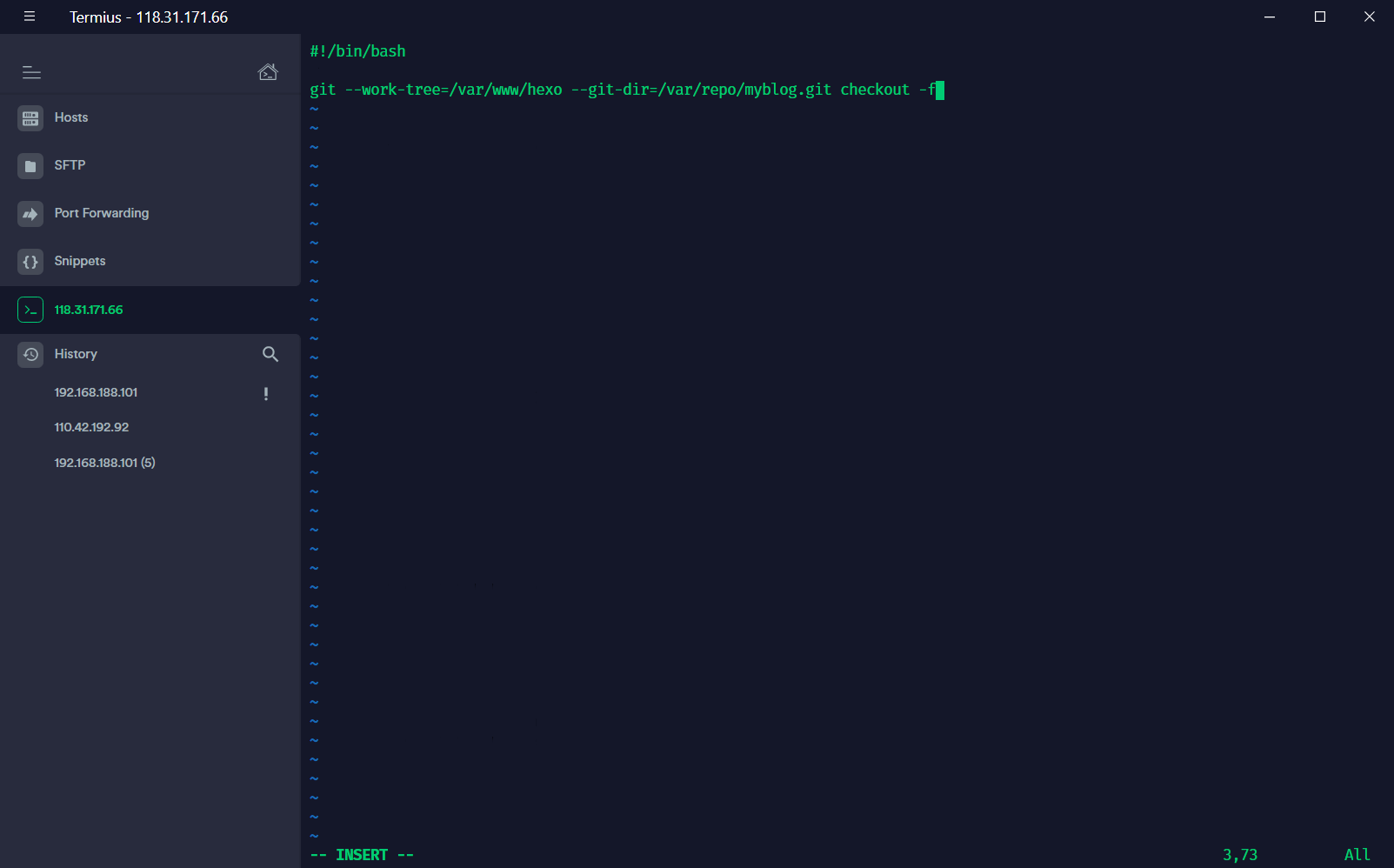
Task: Open history entry 192.168.188.101
Action: pyautogui.click(x=96, y=392)
